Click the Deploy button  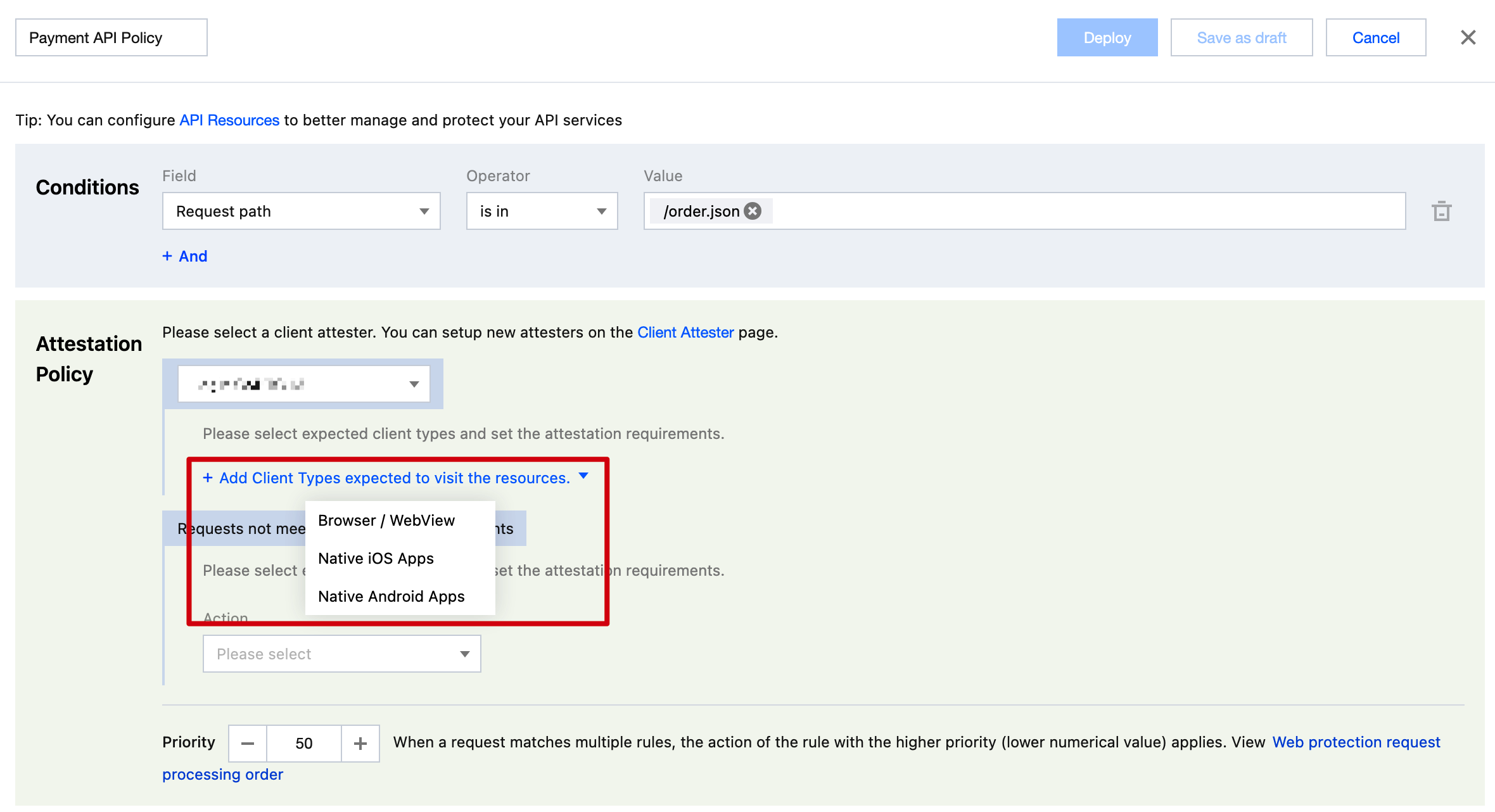click(1107, 37)
